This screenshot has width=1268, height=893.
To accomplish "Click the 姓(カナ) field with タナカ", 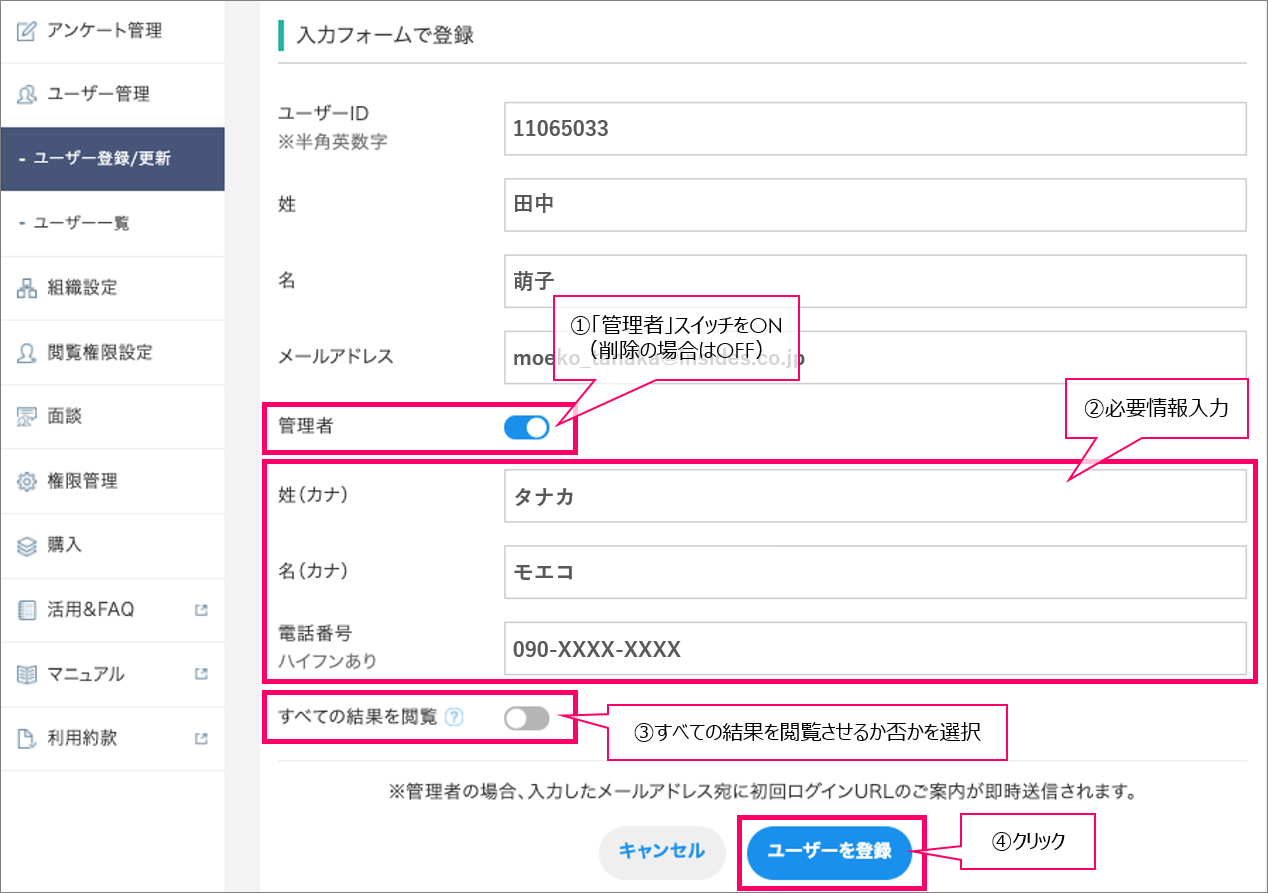I will point(875,496).
